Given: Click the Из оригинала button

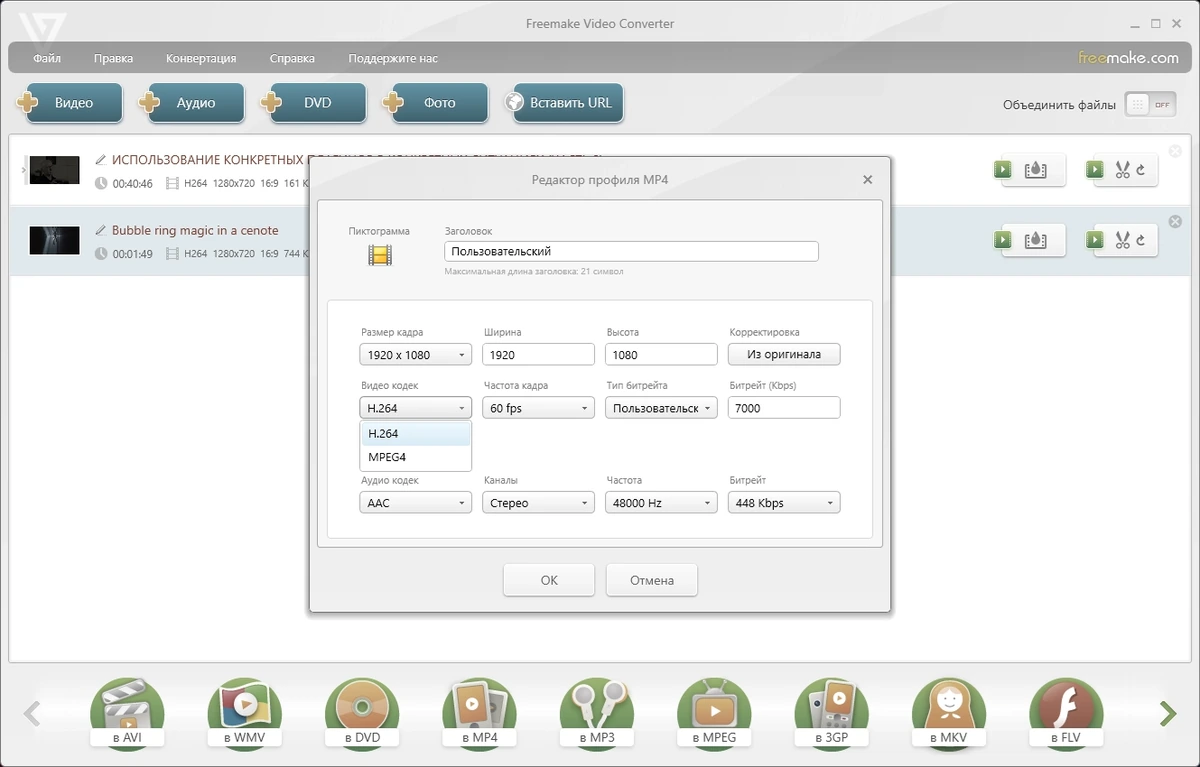Looking at the screenshot, I should (784, 355).
